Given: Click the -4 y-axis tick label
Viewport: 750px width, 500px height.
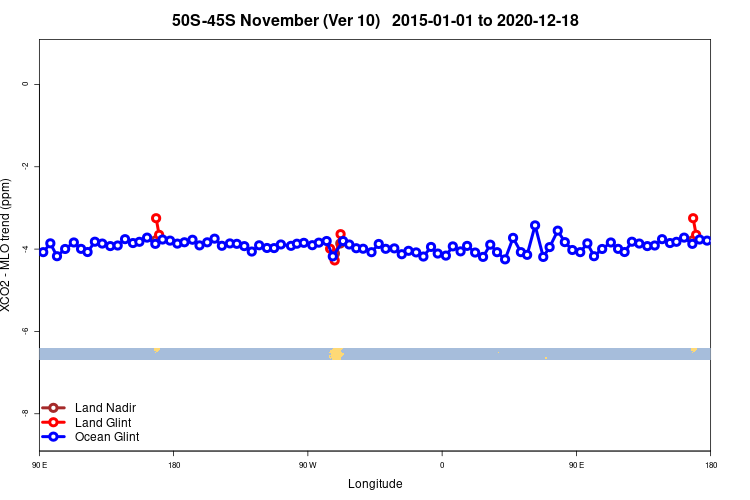Looking at the screenshot, I should tap(25, 248).
